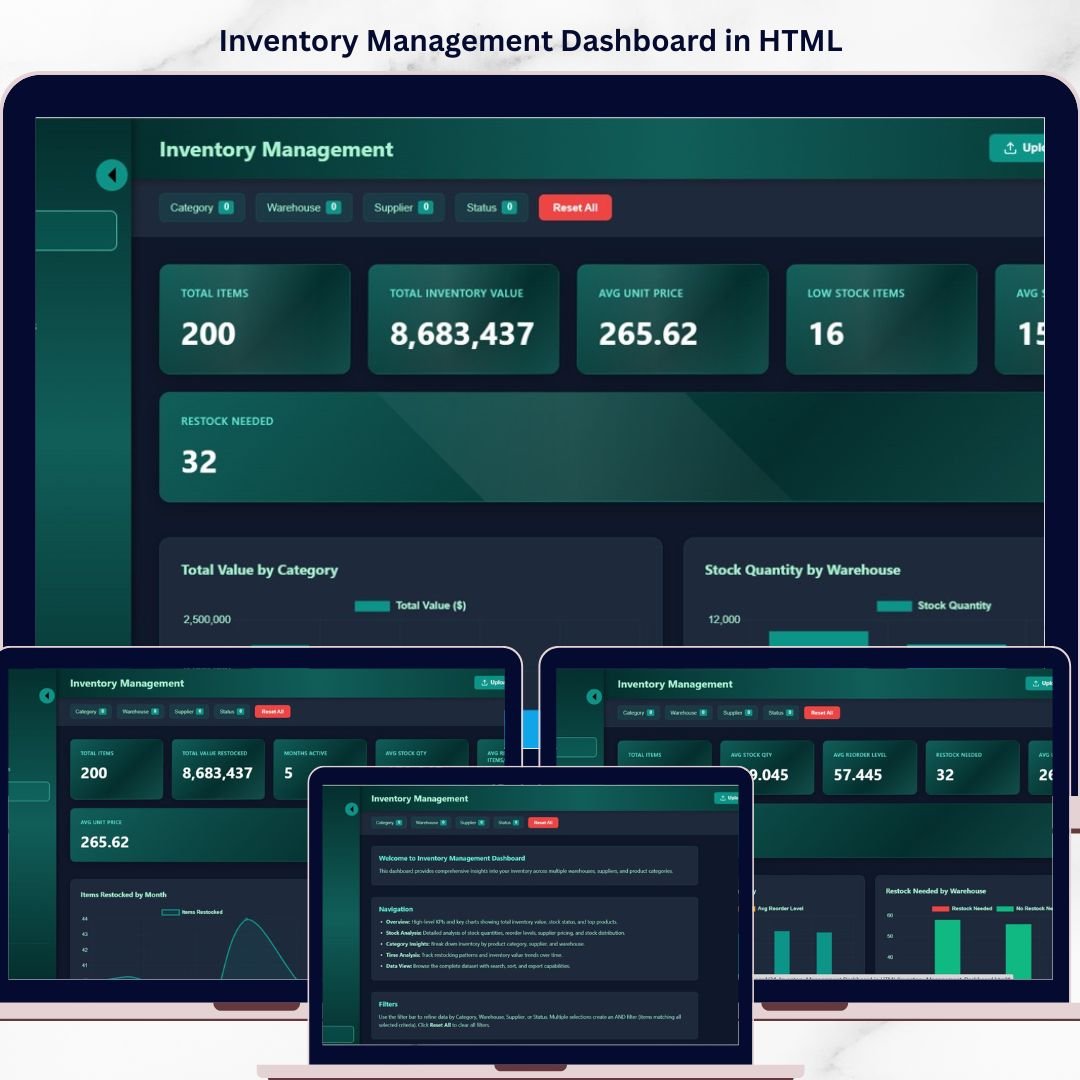Select the highlighted sidebar item on the largest dashboard
Viewport: 1080px width, 1080px height.
click(76, 231)
